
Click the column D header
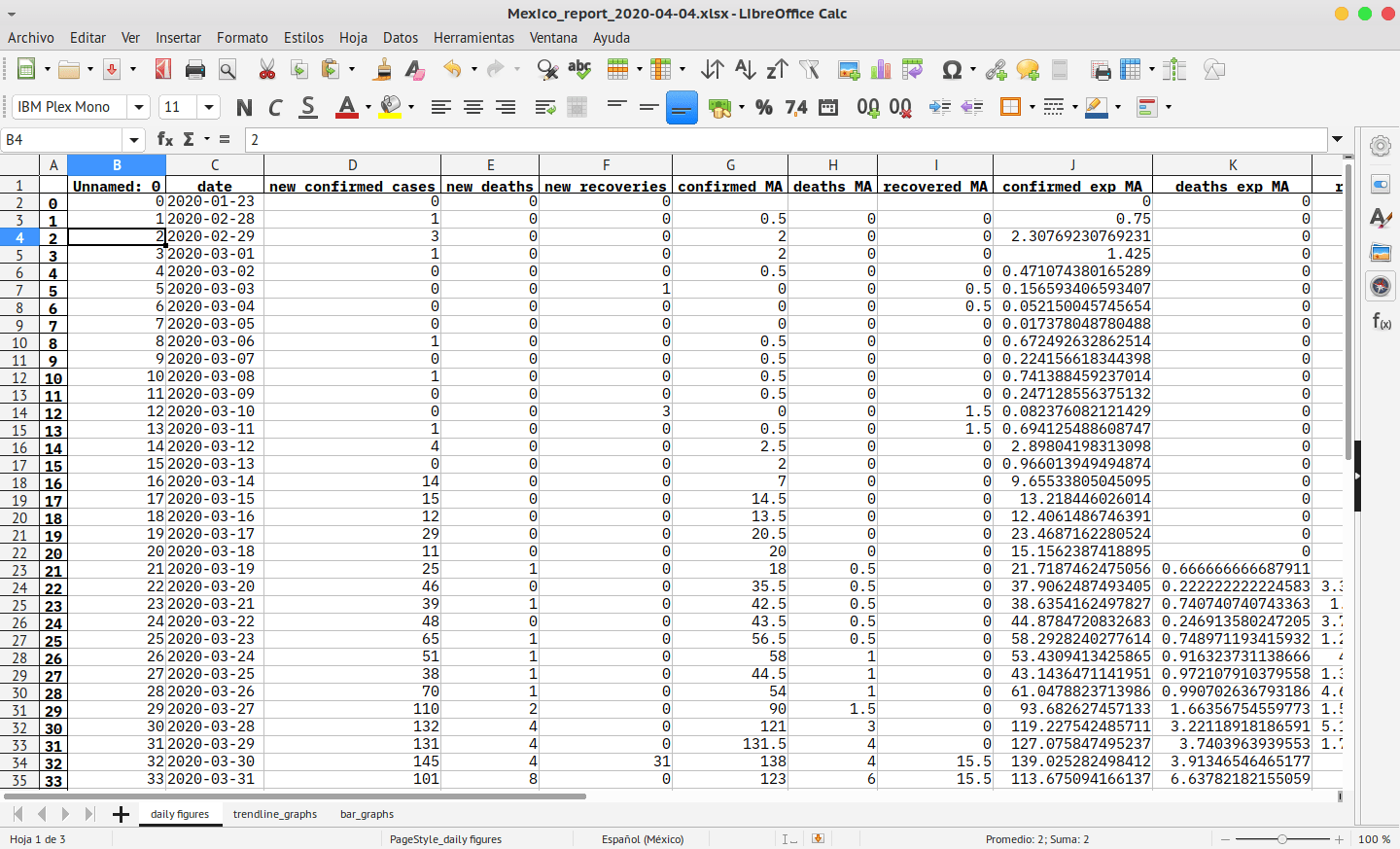(352, 164)
